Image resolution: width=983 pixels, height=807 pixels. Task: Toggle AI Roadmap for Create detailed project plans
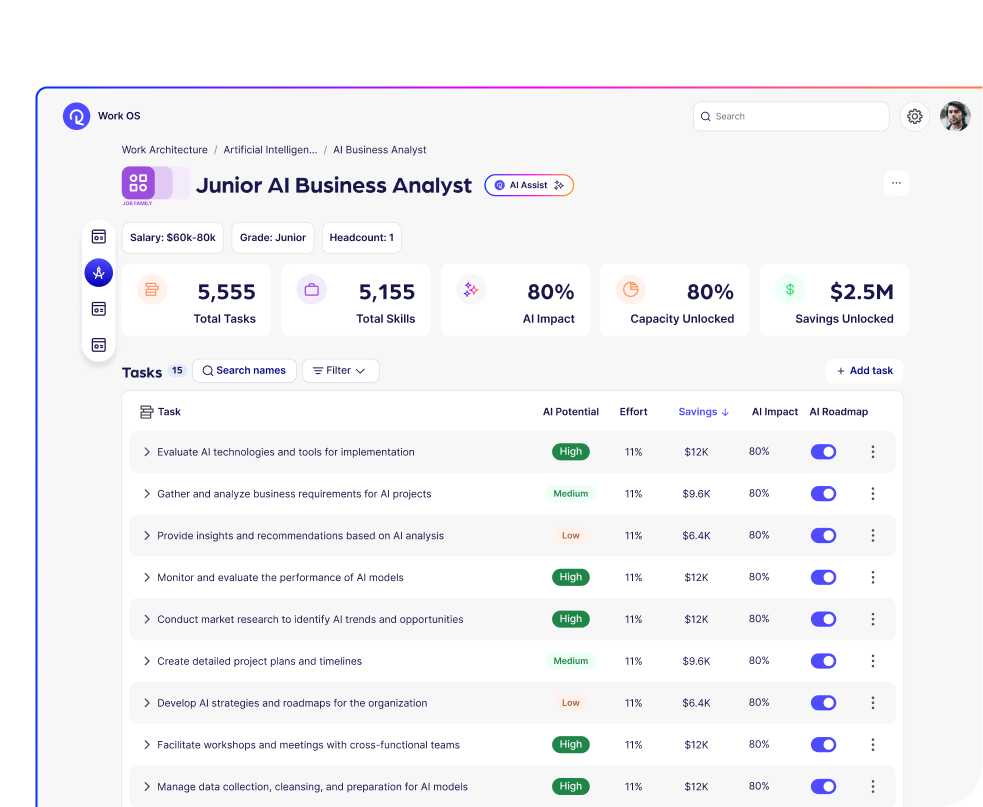pyautogui.click(x=823, y=661)
